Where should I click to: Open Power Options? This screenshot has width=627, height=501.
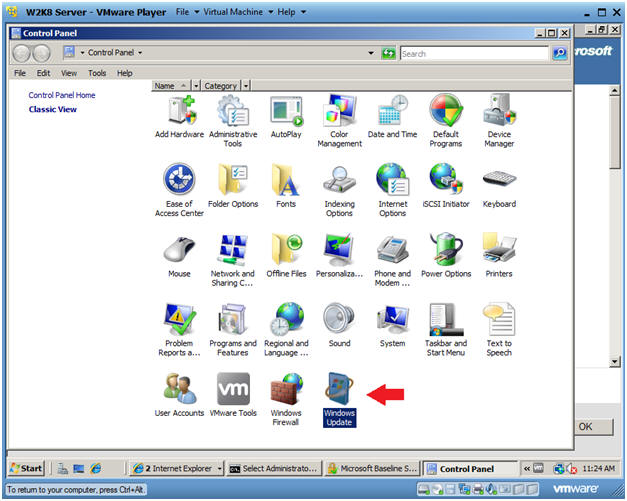pyautogui.click(x=446, y=255)
